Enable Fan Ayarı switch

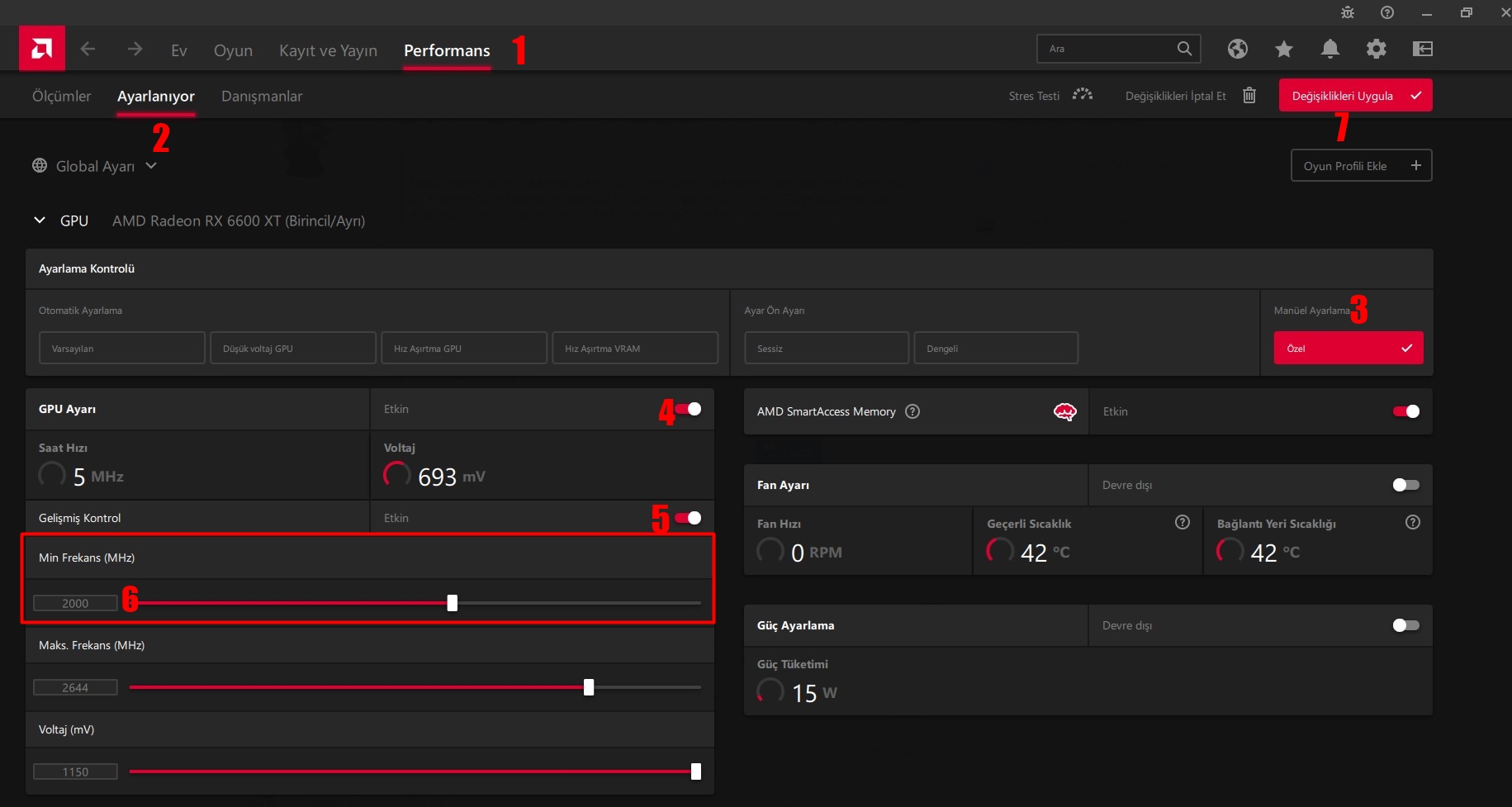1406,485
